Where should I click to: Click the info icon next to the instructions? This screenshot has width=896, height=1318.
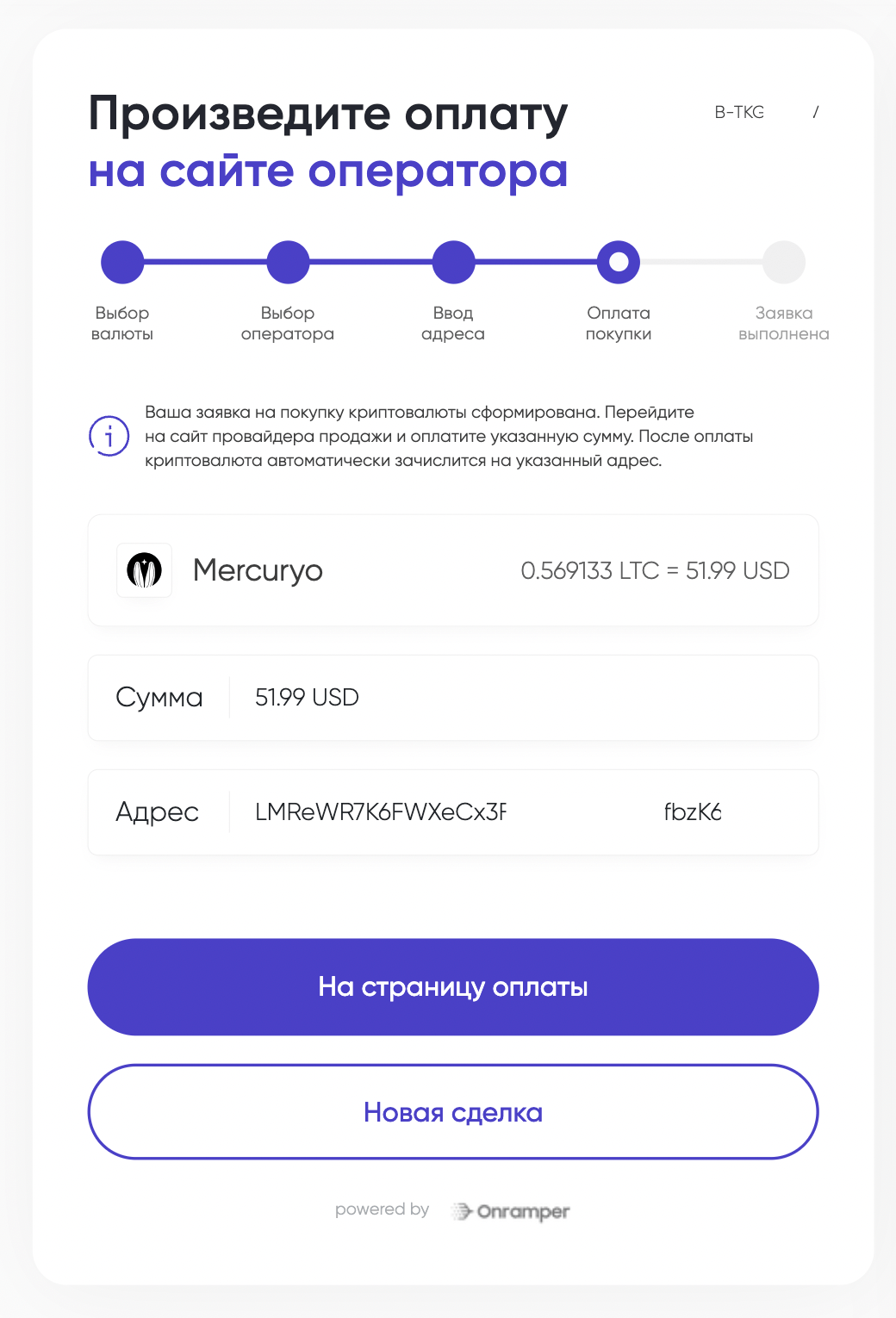[109, 437]
